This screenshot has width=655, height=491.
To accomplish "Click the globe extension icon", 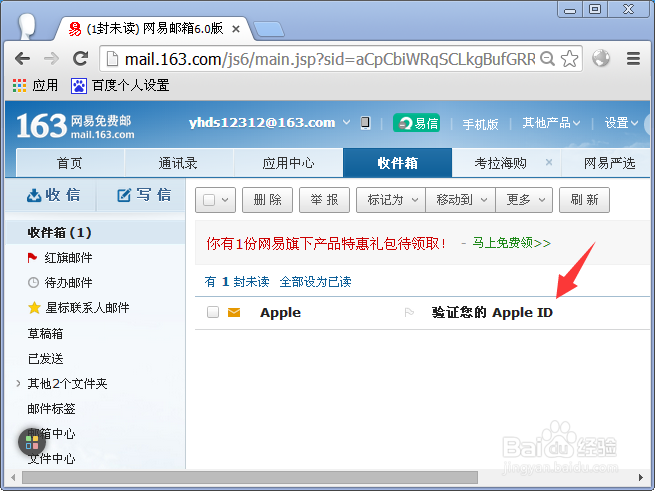I will pyautogui.click(x=601, y=59).
